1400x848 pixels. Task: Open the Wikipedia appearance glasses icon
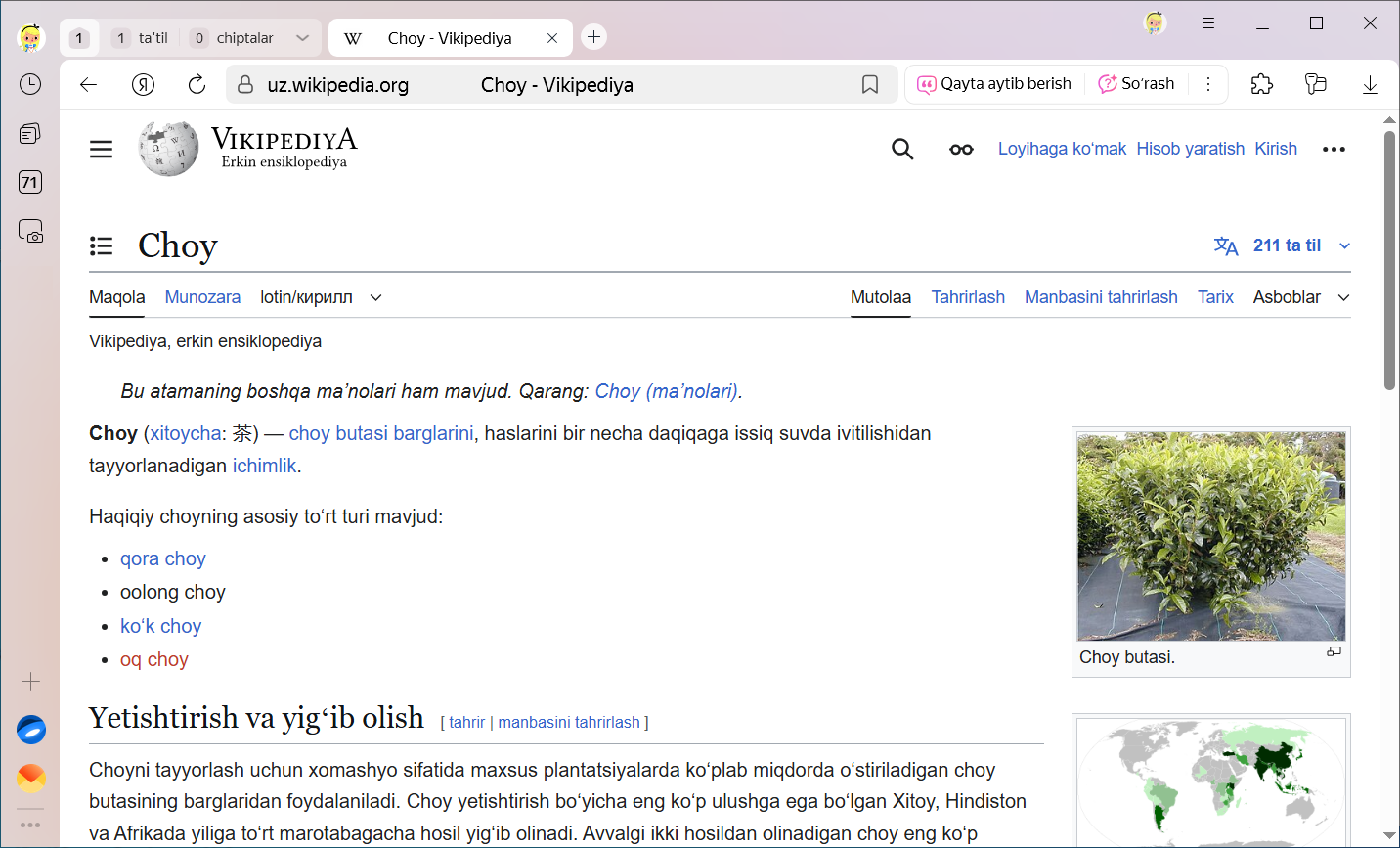[961, 149]
